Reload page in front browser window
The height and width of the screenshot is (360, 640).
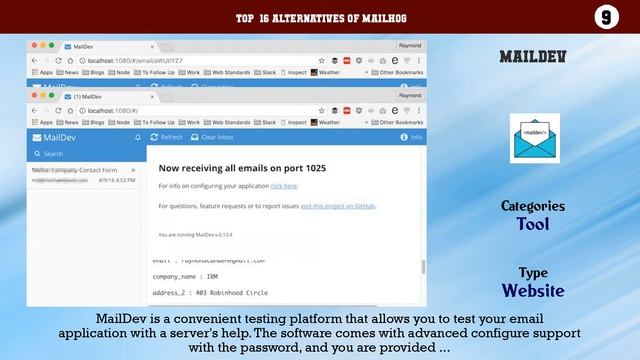[x=58, y=111]
